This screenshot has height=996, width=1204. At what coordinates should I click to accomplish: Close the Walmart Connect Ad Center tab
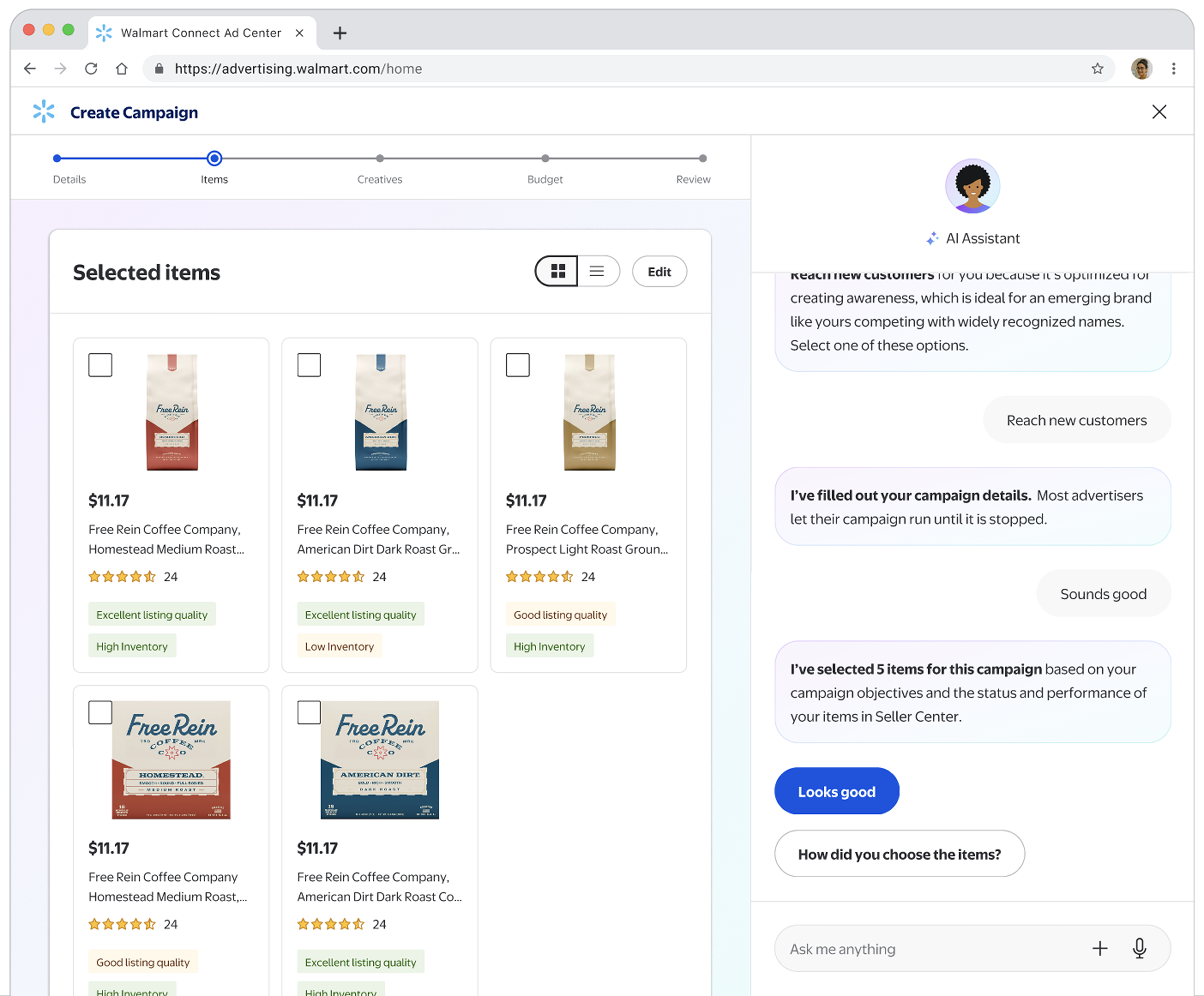[299, 33]
